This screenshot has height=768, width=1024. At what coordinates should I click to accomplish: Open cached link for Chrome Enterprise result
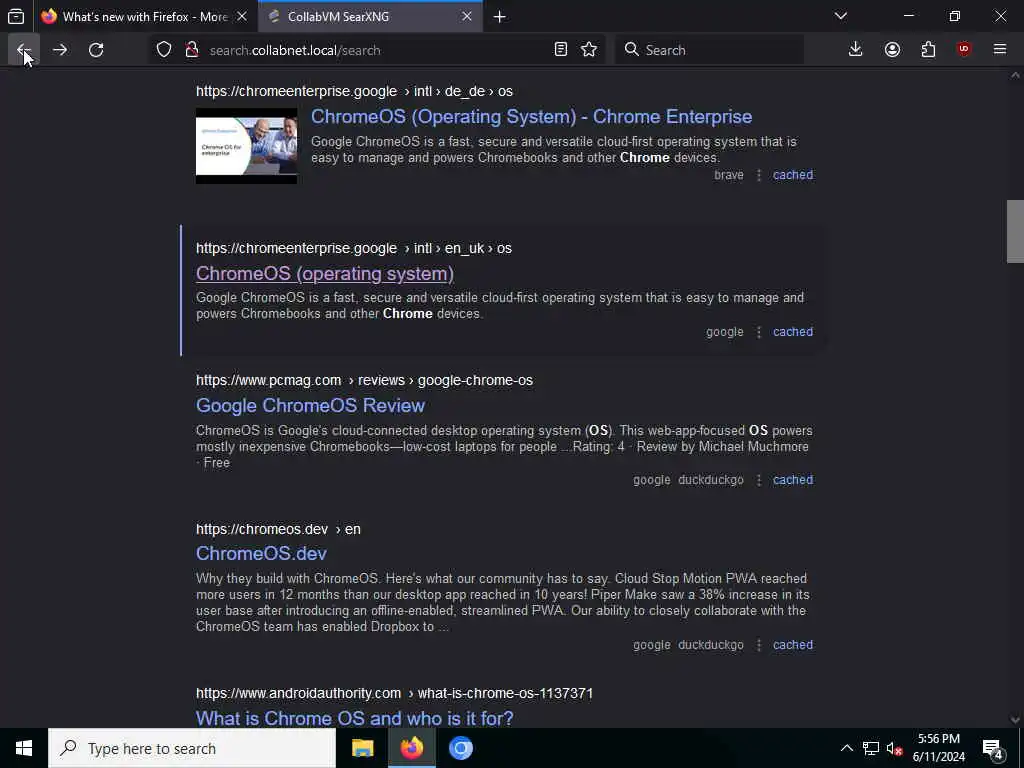click(x=793, y=175)
